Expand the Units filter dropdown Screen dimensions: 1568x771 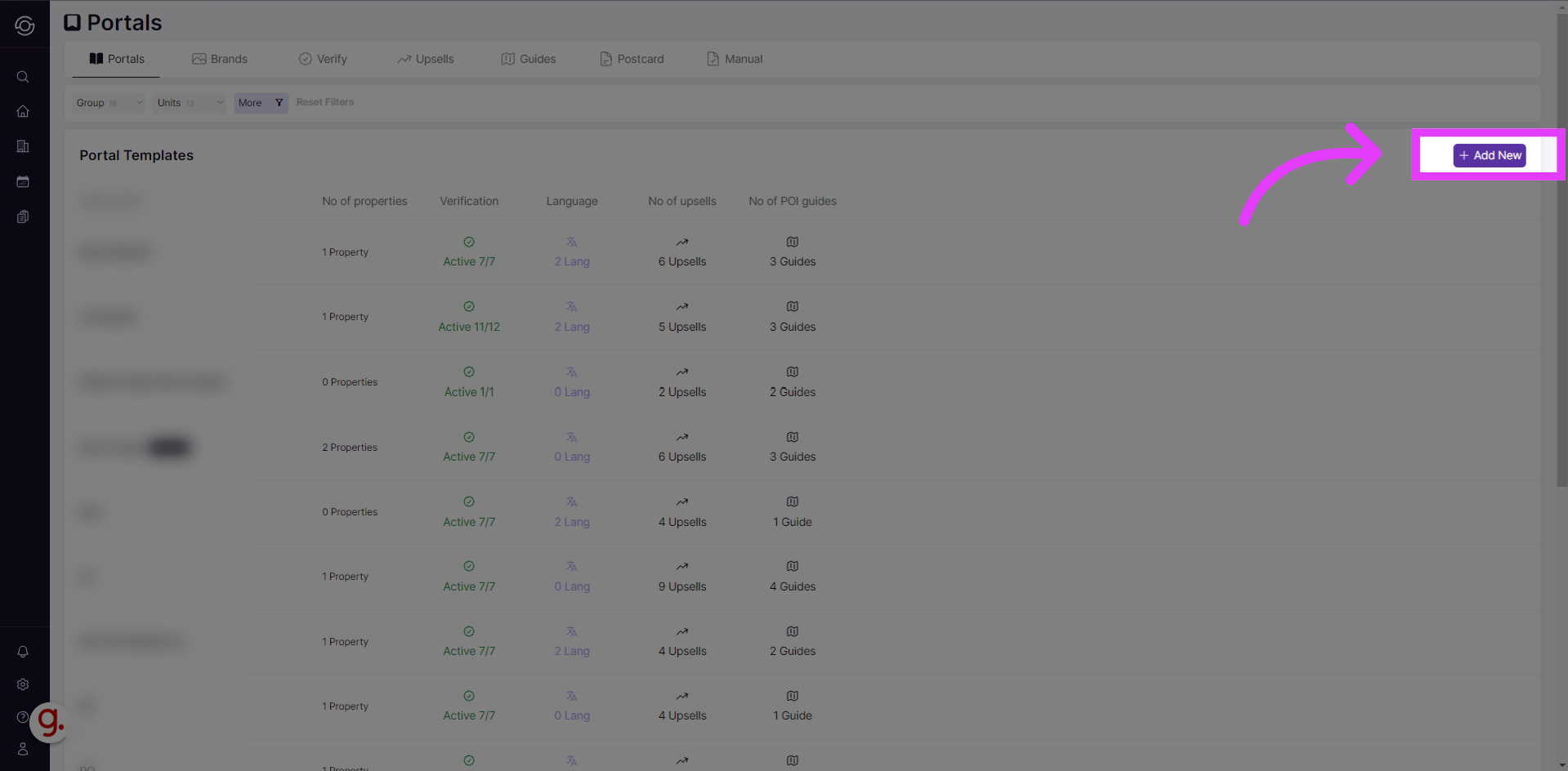(x=190, y=103)
